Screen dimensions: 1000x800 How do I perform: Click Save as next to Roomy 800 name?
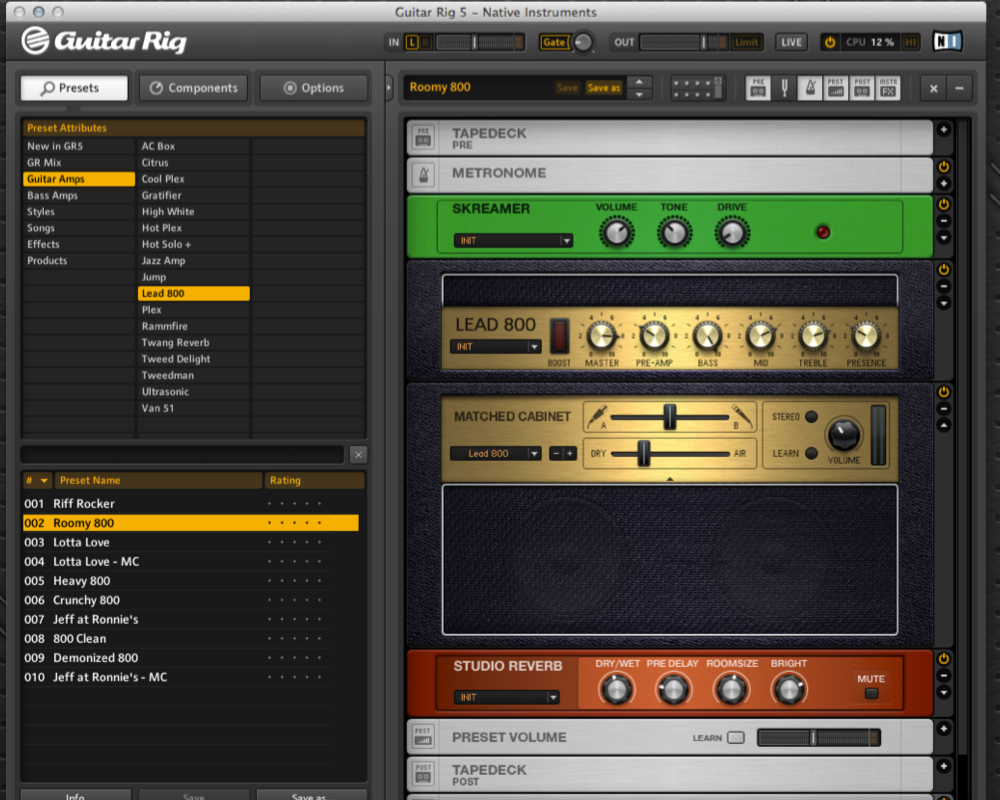coord(603,88)
